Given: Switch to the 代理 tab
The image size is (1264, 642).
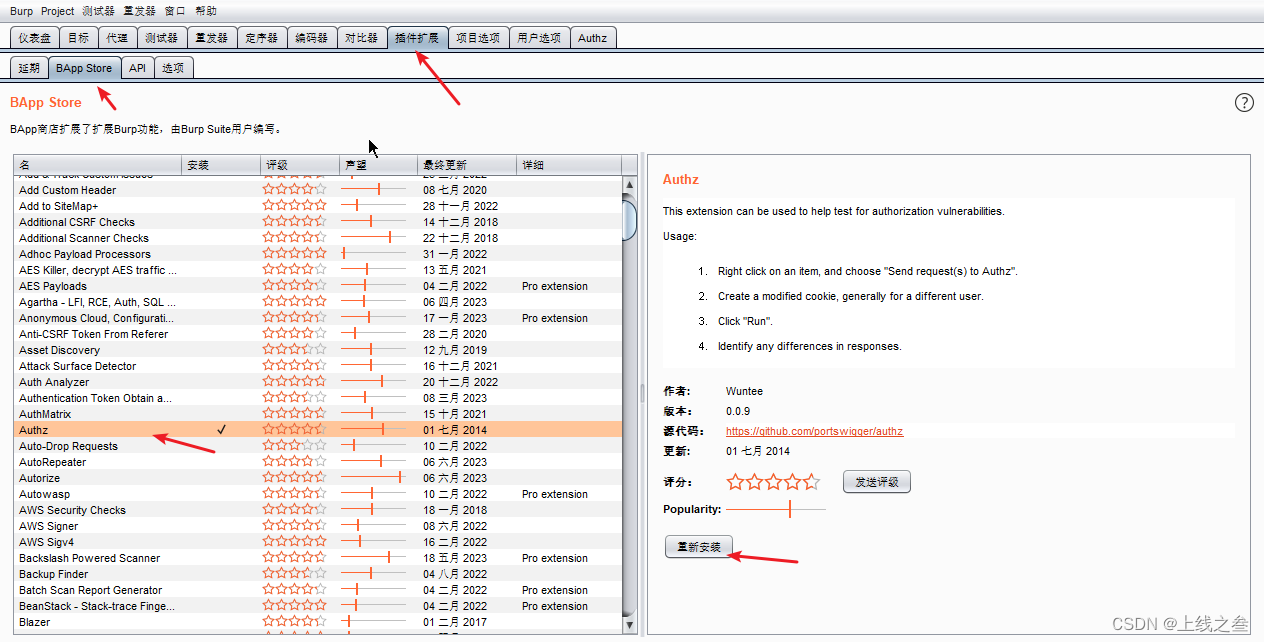Looking at the screenshot, I should pos(117,38).
